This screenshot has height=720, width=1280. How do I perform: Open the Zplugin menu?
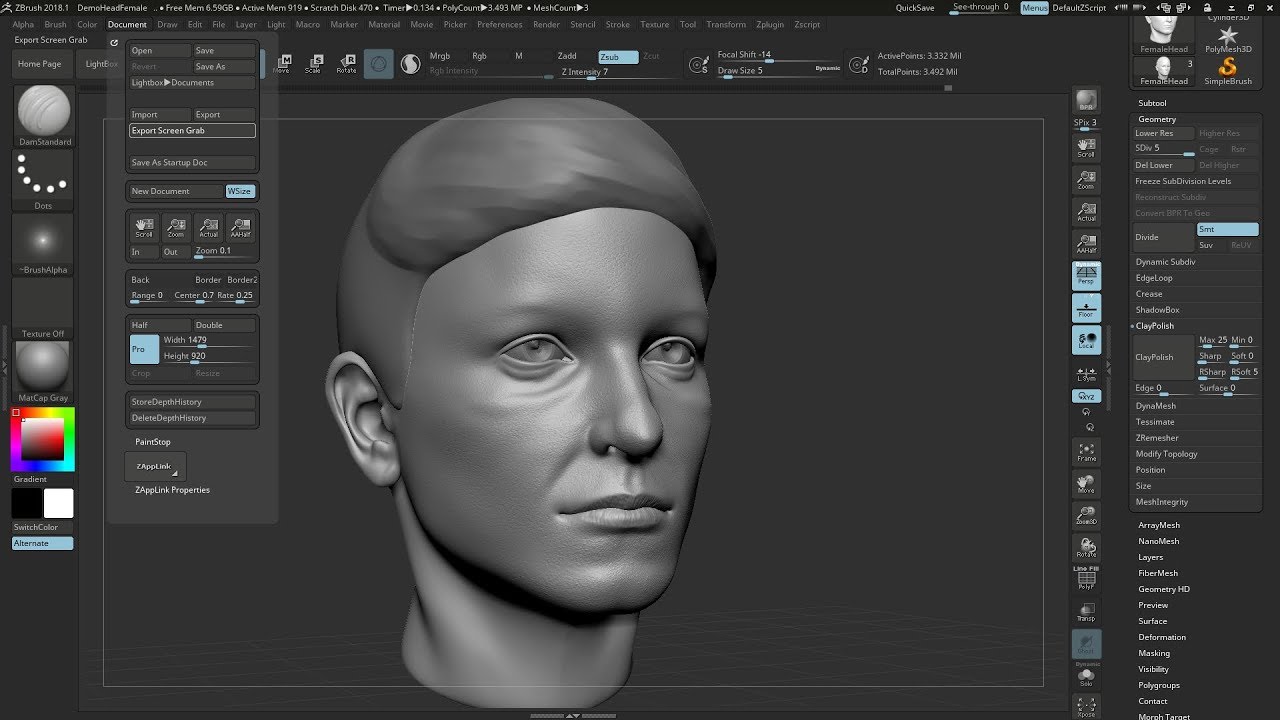click(x=770, y=24)
